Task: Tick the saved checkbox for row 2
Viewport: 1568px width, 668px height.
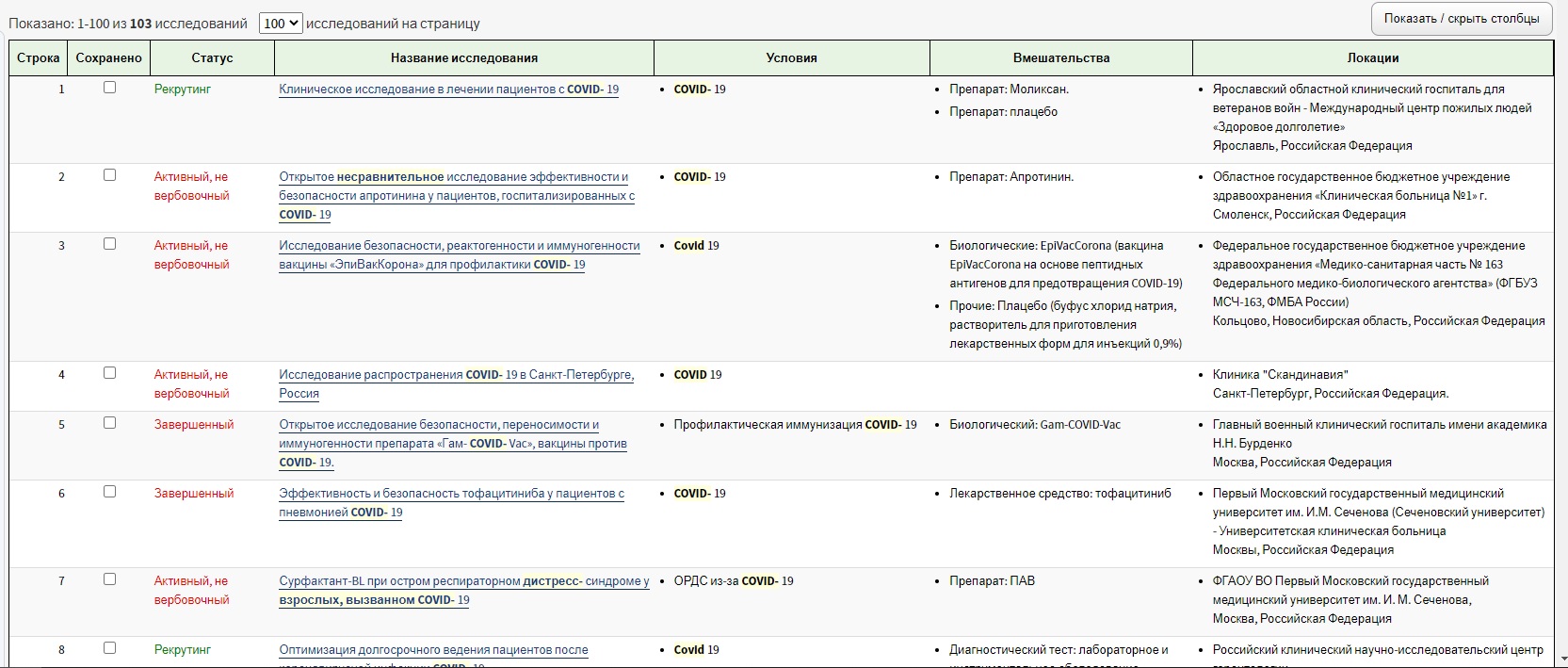Action: (x=109, y=175)
